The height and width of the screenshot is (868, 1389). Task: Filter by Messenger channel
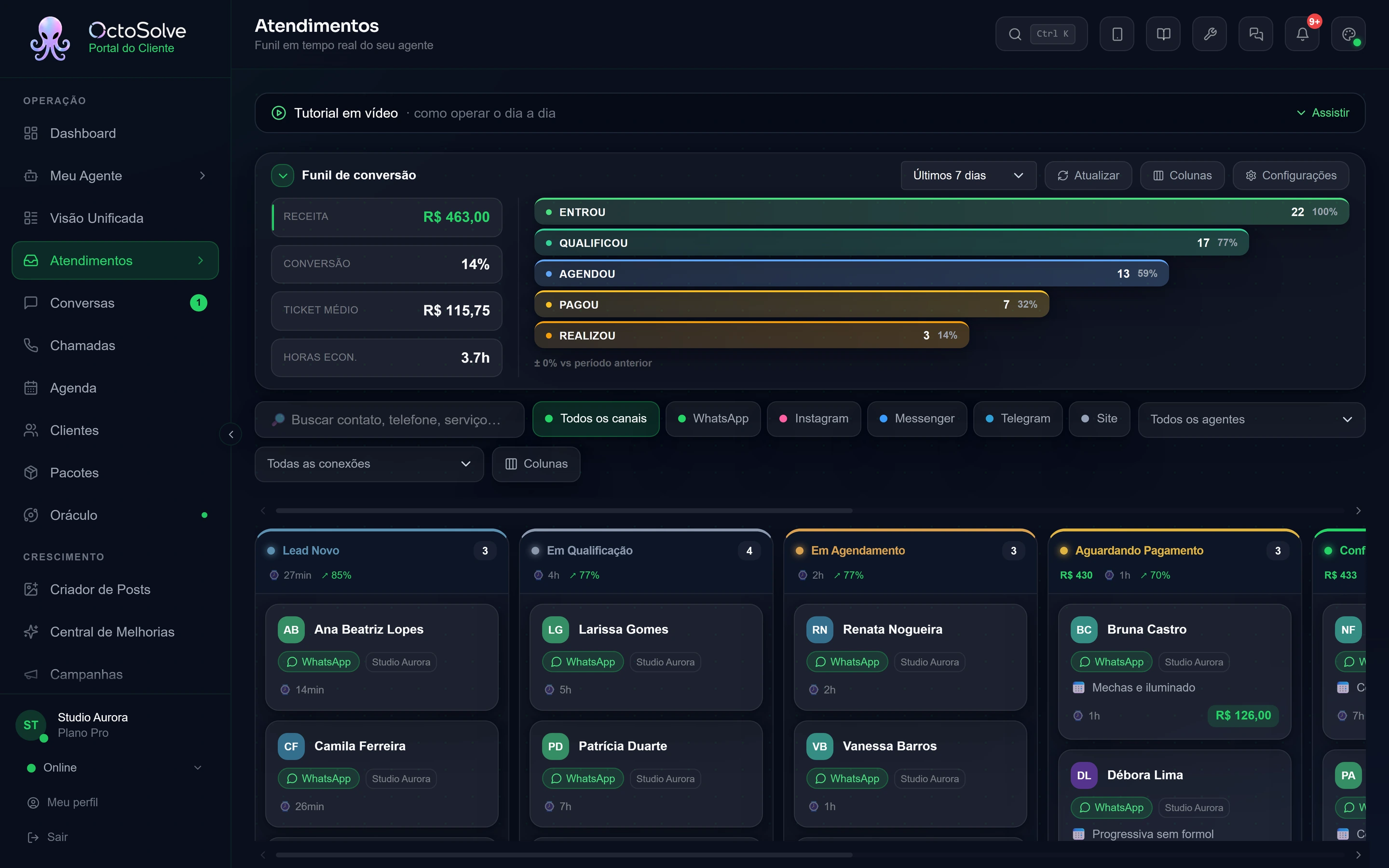point(917,419)
